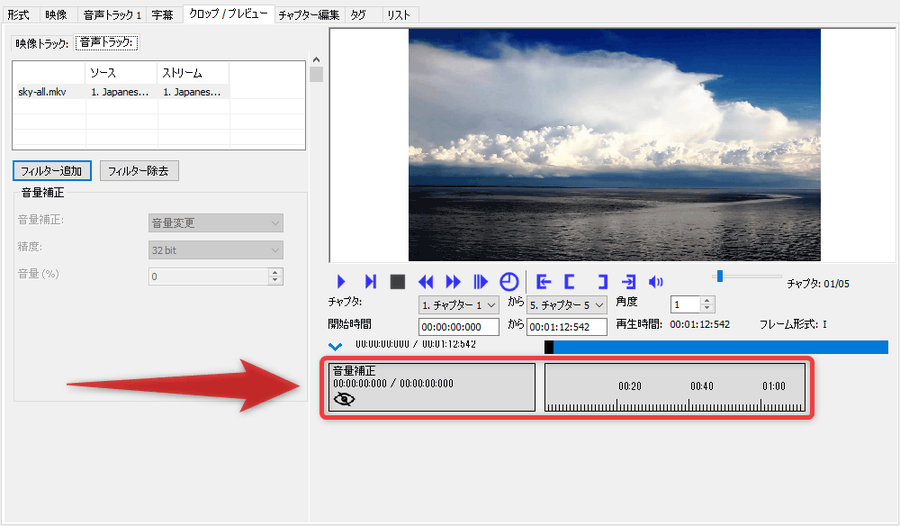The image size is (900, 526).
Task: Switch to the タグ tab
Action: [358, 15]
